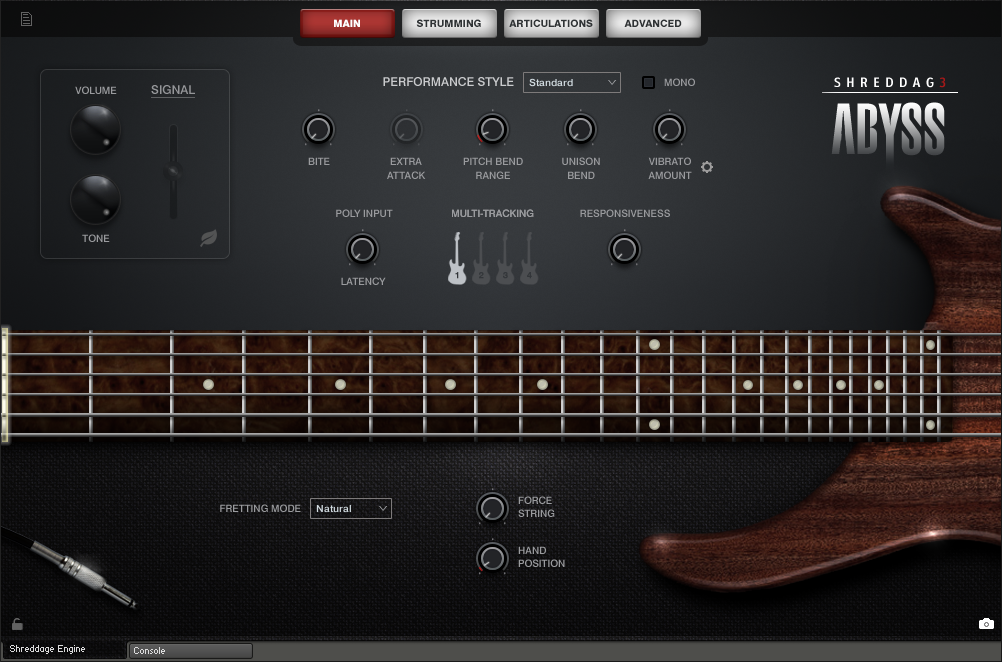Image resolution: width=1002 pixels, height=662 pixels.
Task: Open the Console selector at the bottom
Action: [x=189, y=650]
